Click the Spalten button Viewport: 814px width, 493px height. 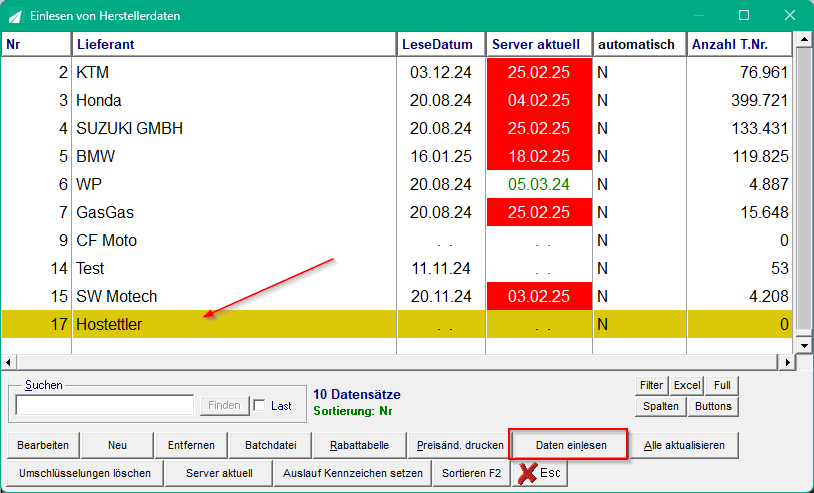[x=660, y=406]
